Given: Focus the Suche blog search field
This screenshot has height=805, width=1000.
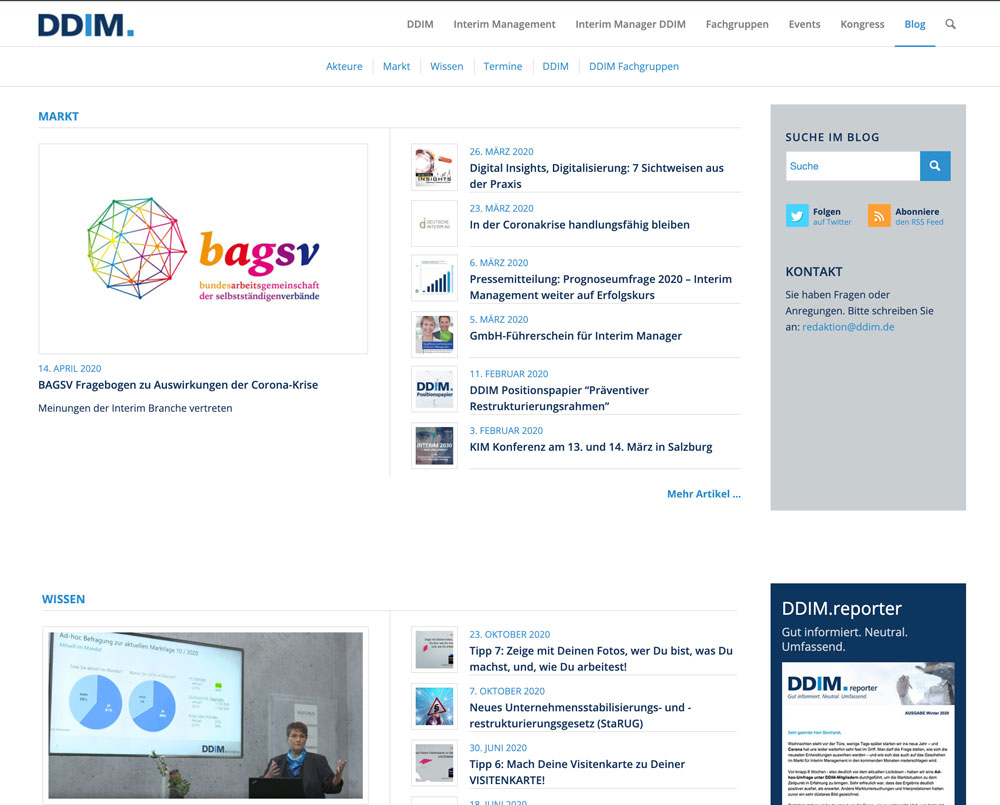Looking at the screenshot, I should pos(852,166).
